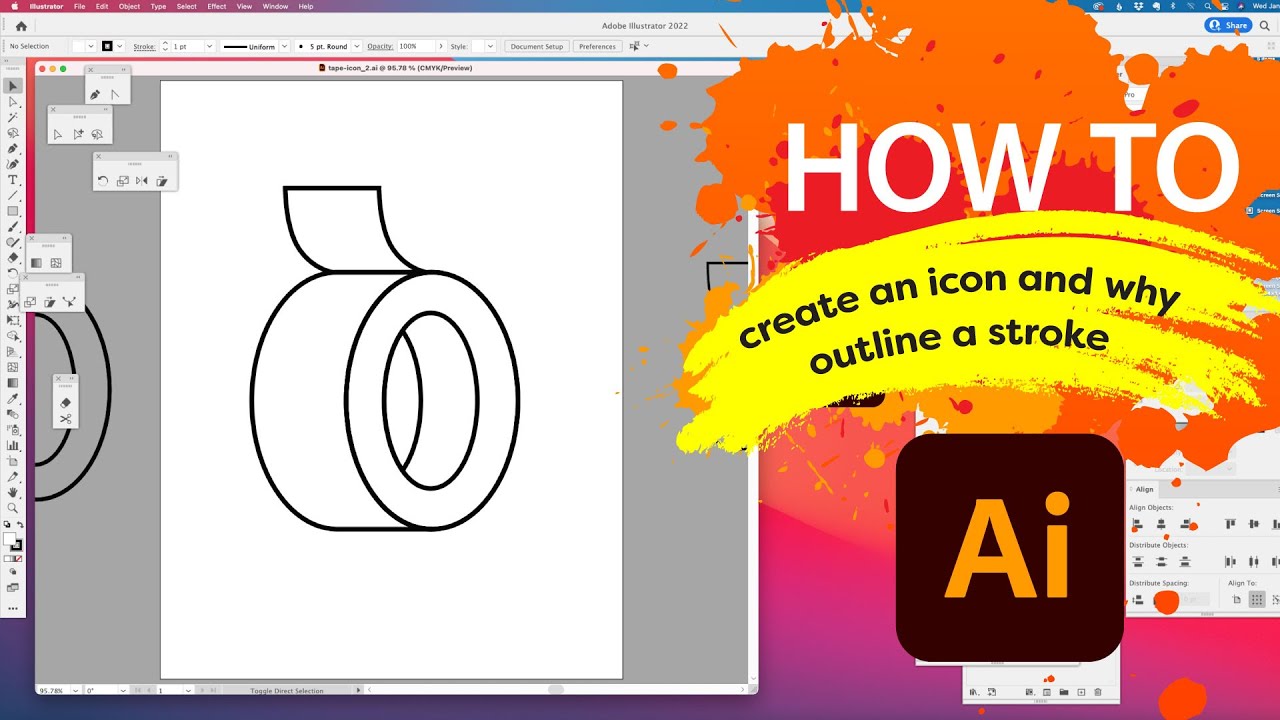The width and height of the screenshot is (1280, 720).
Task: Select the Type tool
Action: click(13, 180)
